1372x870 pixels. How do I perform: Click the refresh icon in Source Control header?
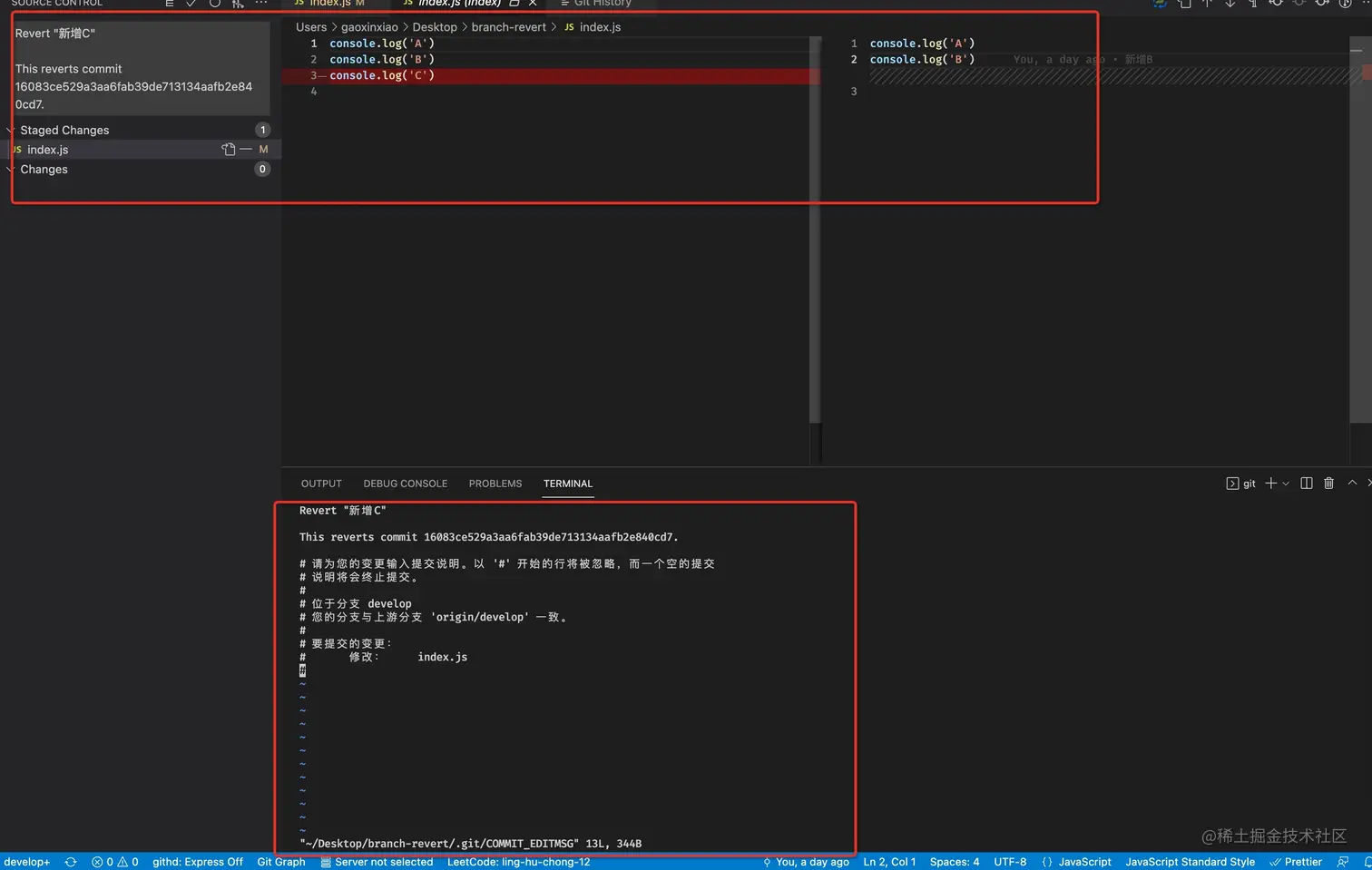pos(215,4)
